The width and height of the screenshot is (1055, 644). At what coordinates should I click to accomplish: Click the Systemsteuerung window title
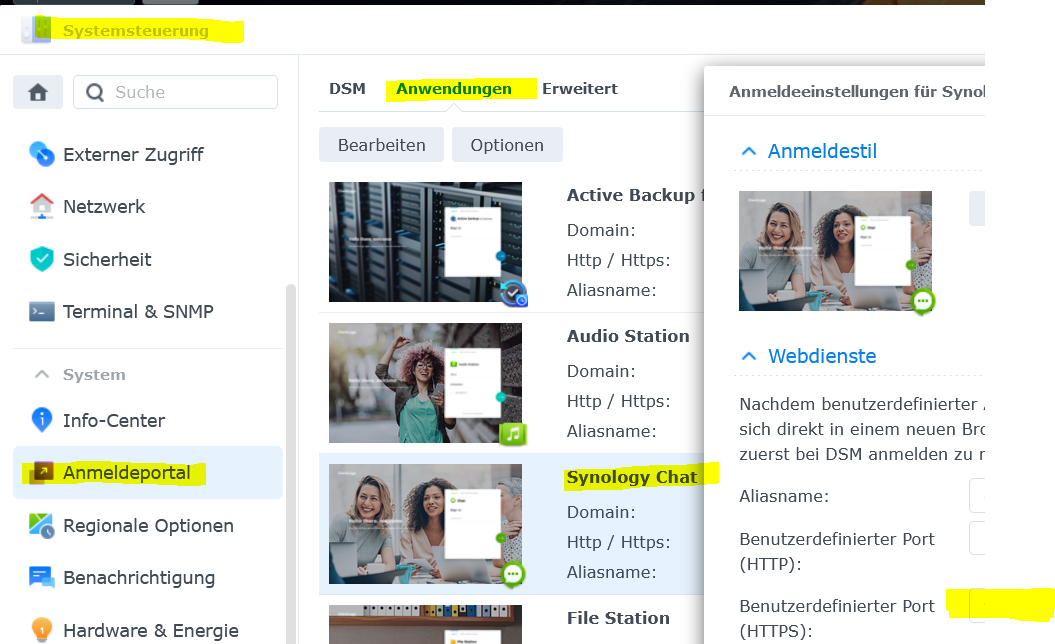pyautogui.click(x=135, y=30)
